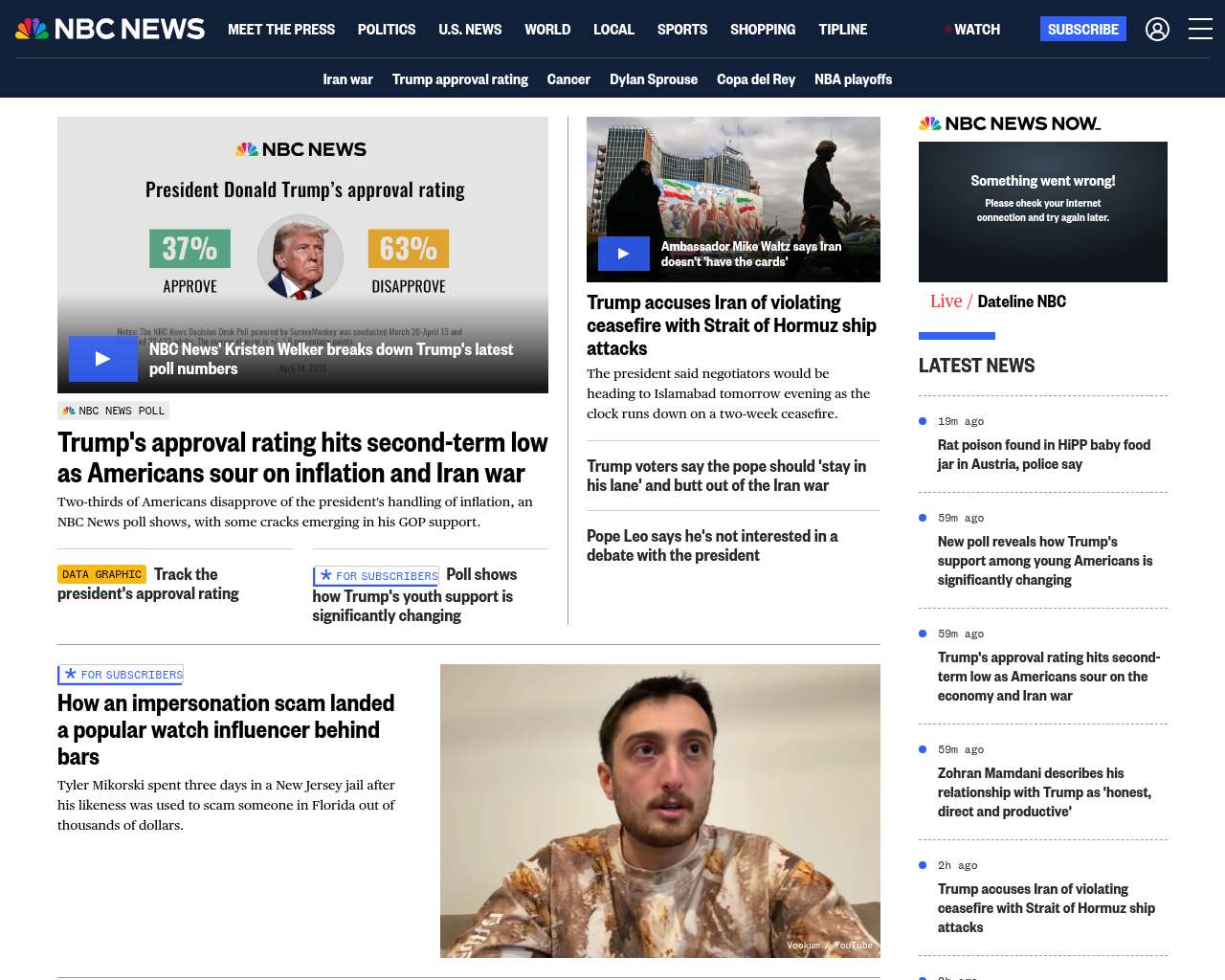
Task: Open the hamburger menu icon
Action: 1200,30
